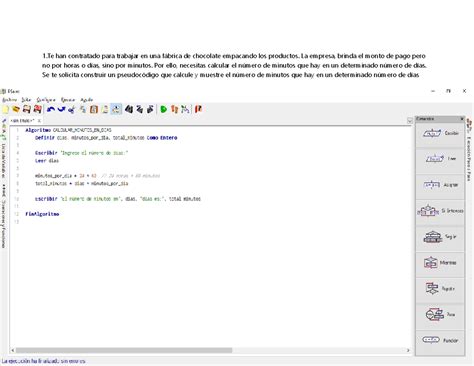Open the Configurar menu
The image size is (474, 366).
pos(46,100)
